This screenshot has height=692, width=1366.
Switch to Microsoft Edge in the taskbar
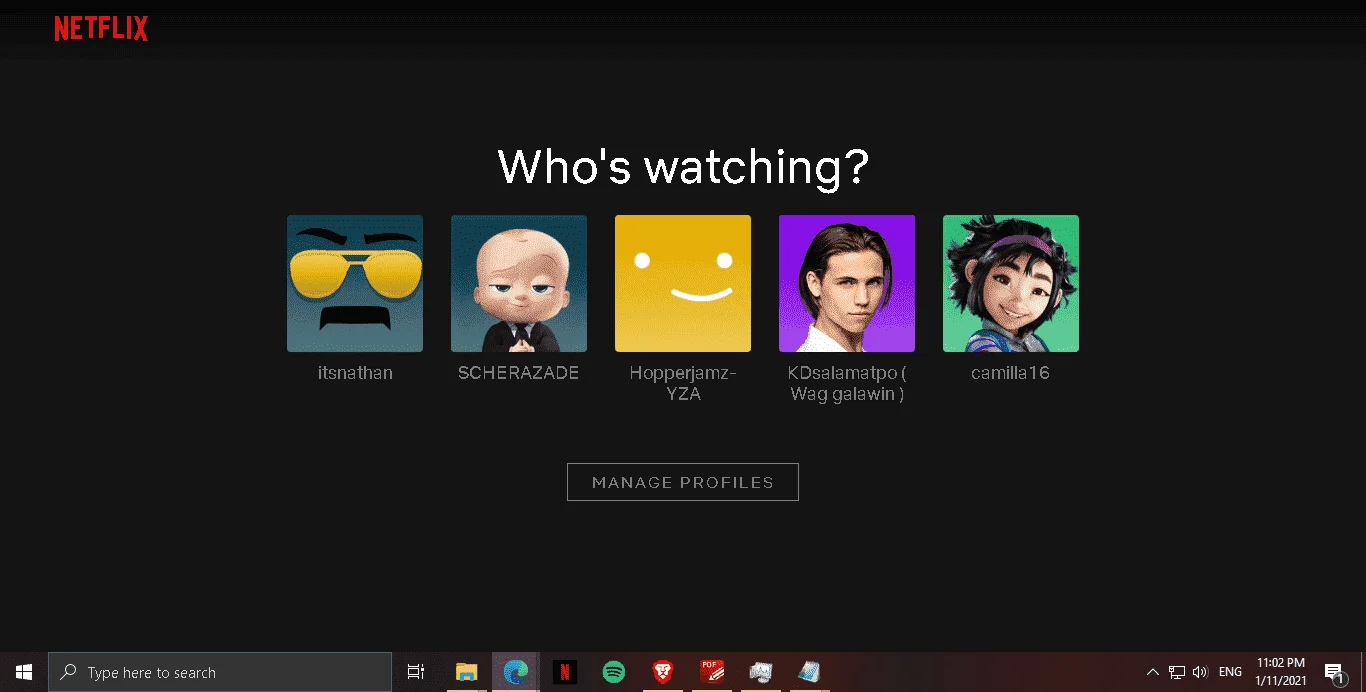point(516,672)
